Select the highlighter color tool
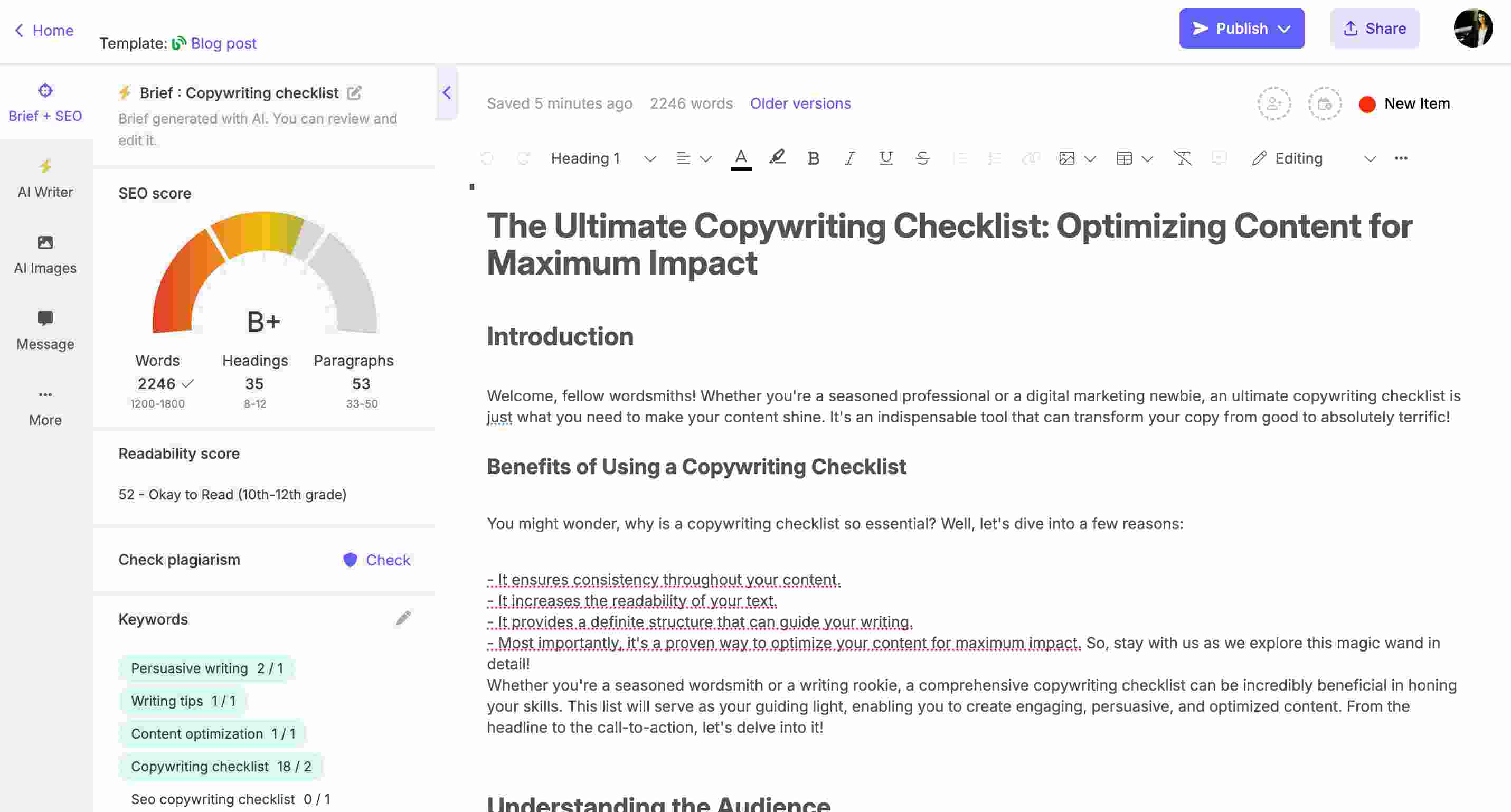Screen dimensions: 1511x812 click(777, 157)
